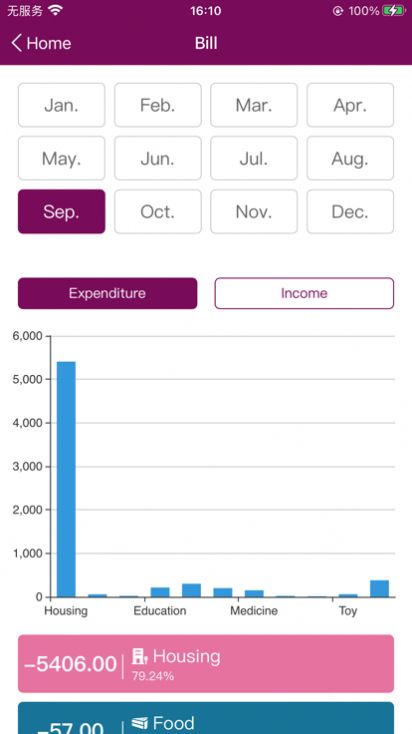
Task: Choose the Apr. month
Action: point(350,105)
